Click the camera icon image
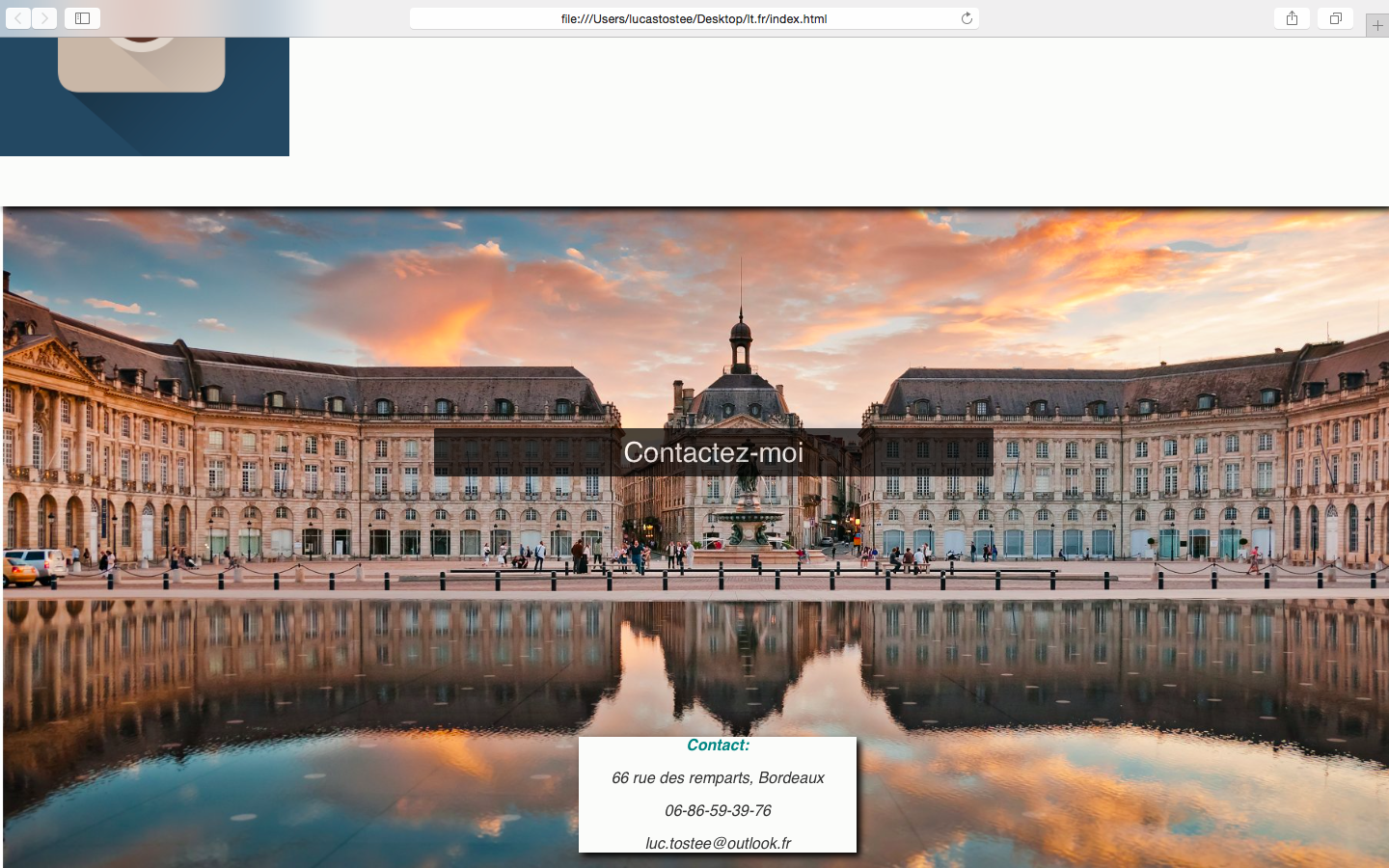Image resolution: width=1389 pixels, height=868 pixels. pos(145,96)
